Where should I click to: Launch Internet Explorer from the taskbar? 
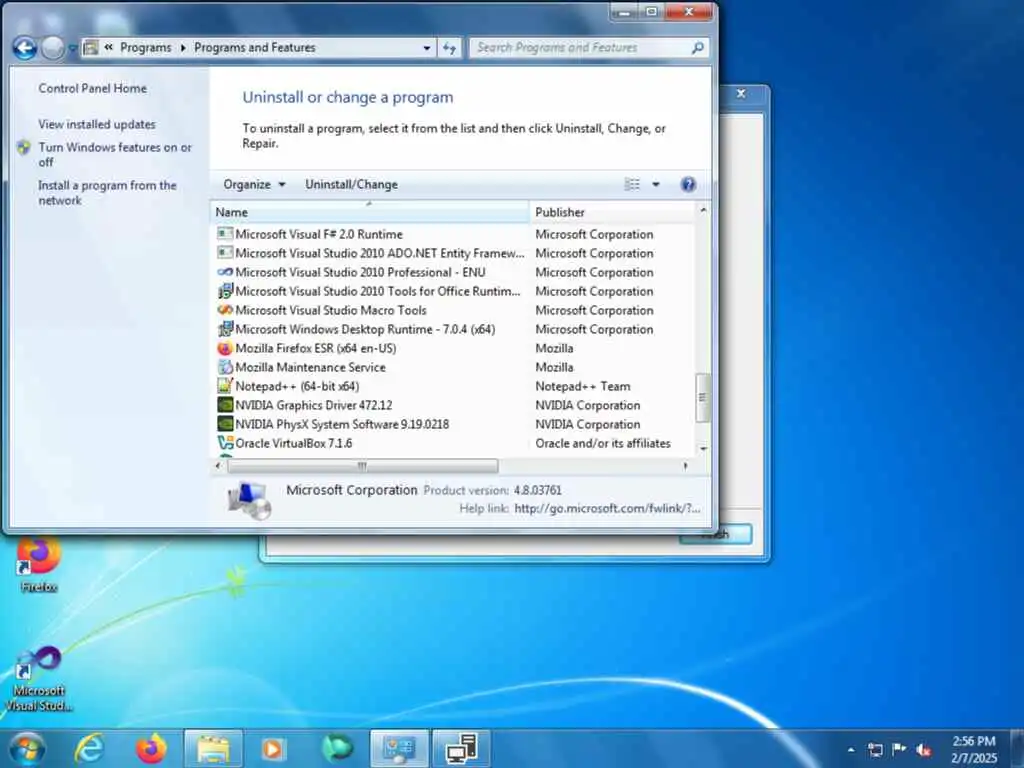(x=89, y=749)
